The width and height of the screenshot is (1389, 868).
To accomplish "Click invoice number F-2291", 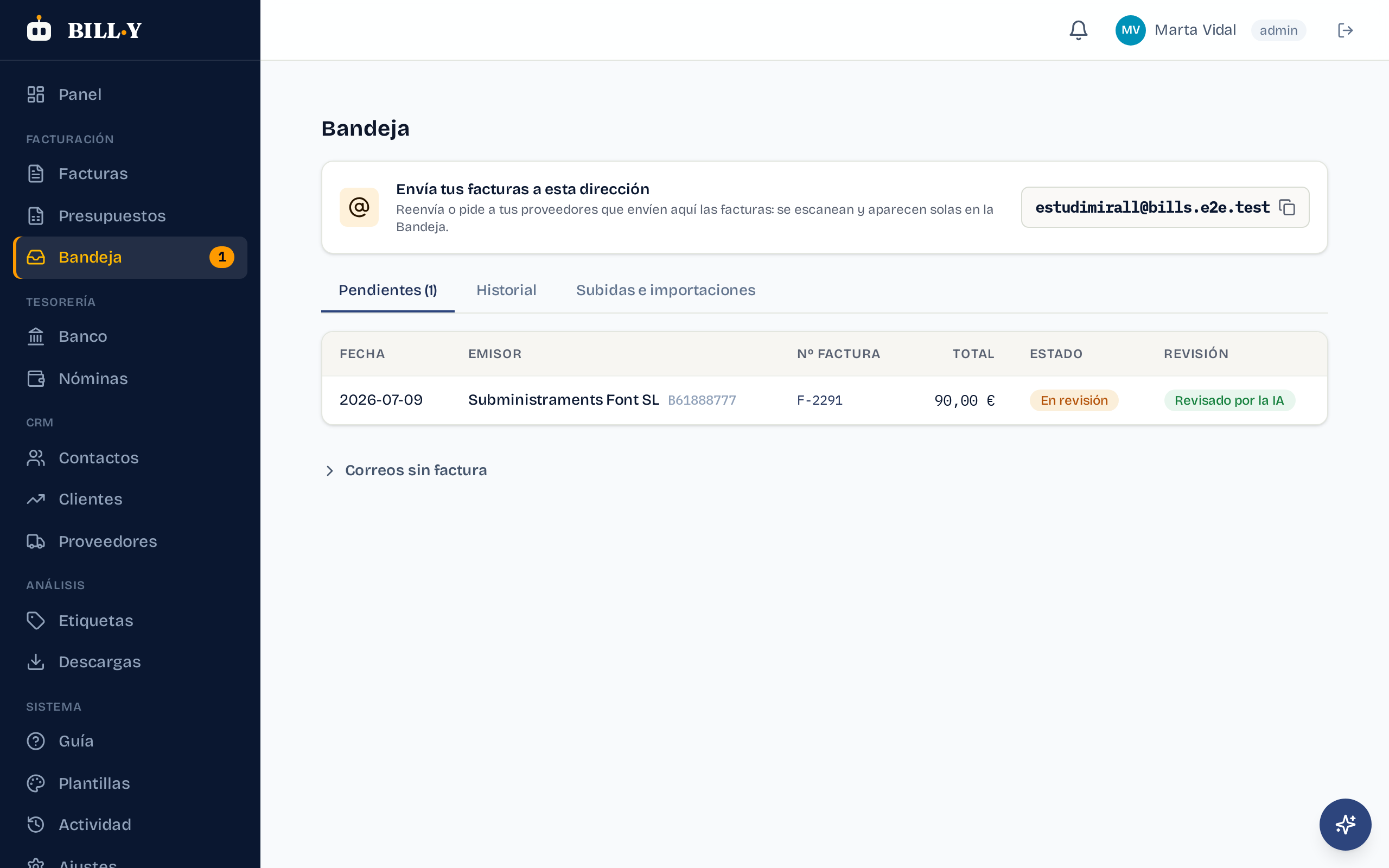I will 820,400.
